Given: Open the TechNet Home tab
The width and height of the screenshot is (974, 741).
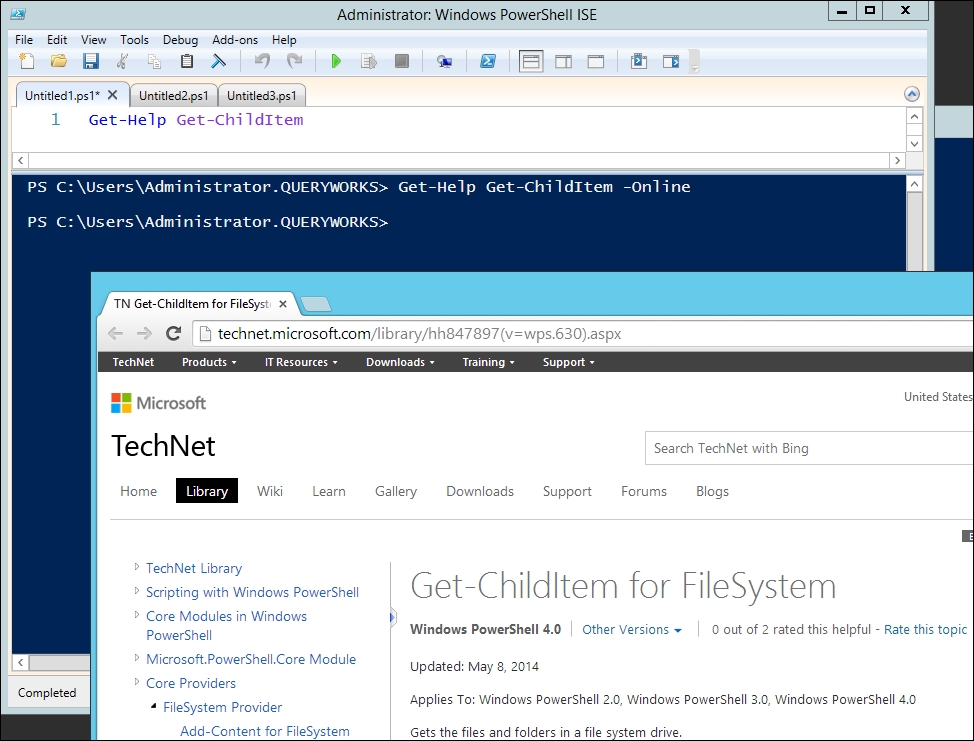Looking at the screenshot, I should click(x=139, y=491).
